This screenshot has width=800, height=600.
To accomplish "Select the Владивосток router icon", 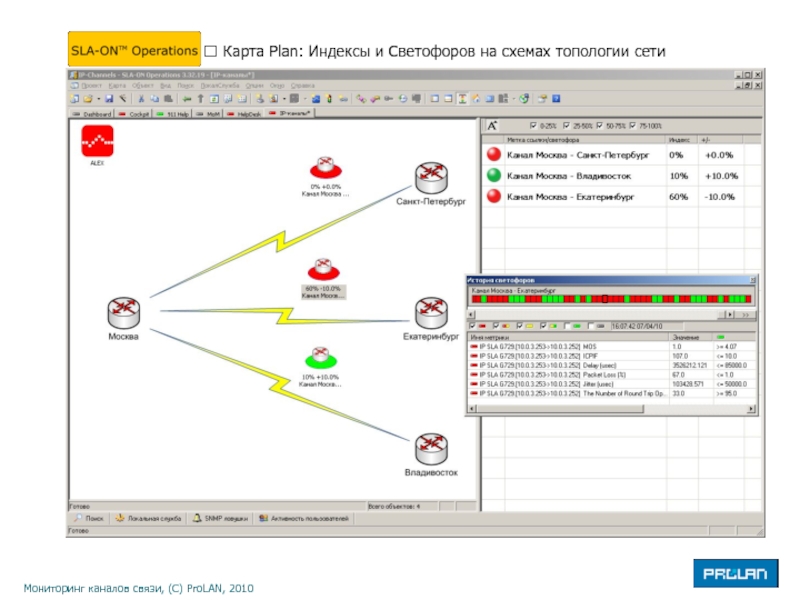I will pos(431,449).
